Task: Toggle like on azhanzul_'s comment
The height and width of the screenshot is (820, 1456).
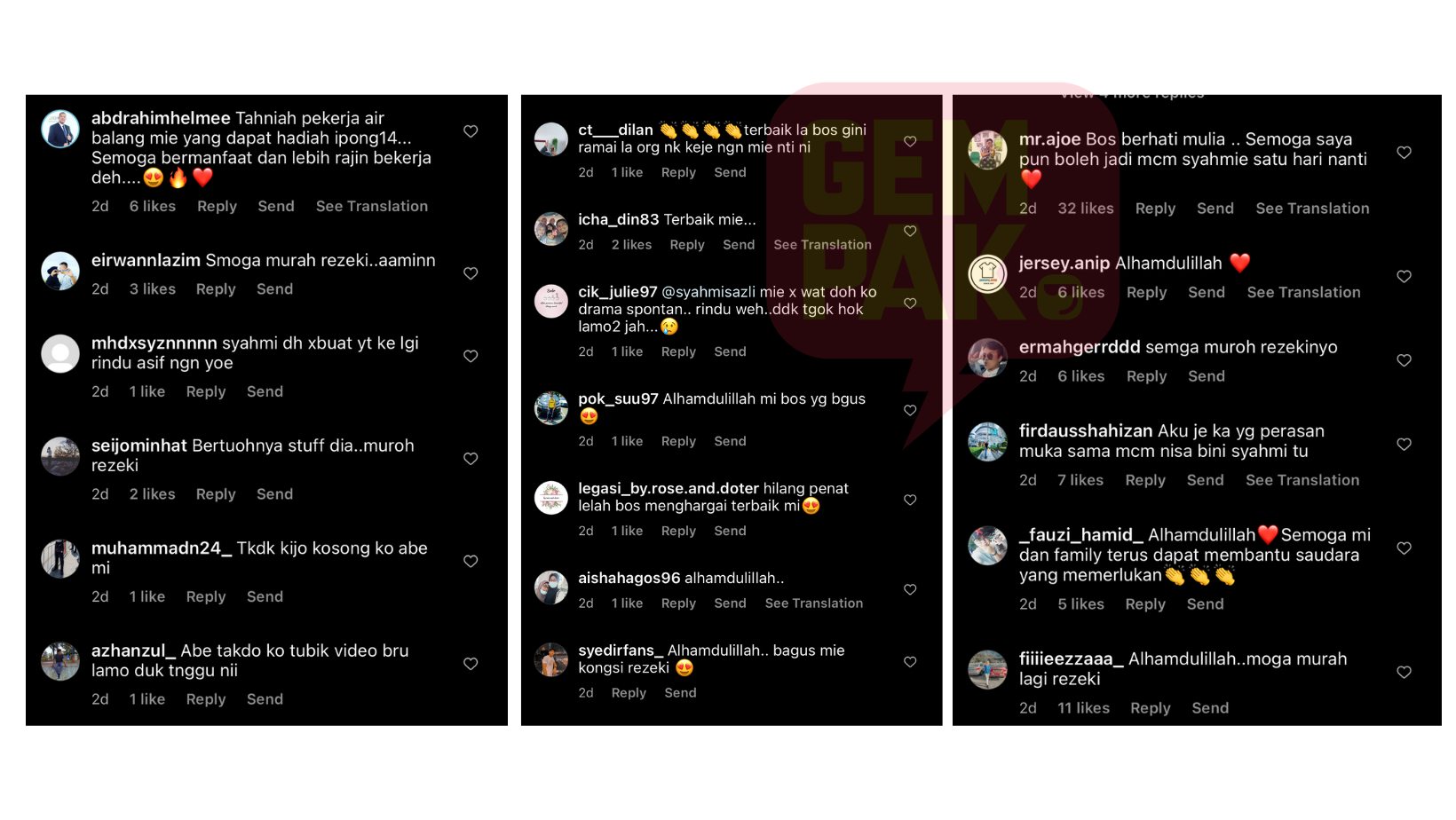Action: tap(471, 664)
